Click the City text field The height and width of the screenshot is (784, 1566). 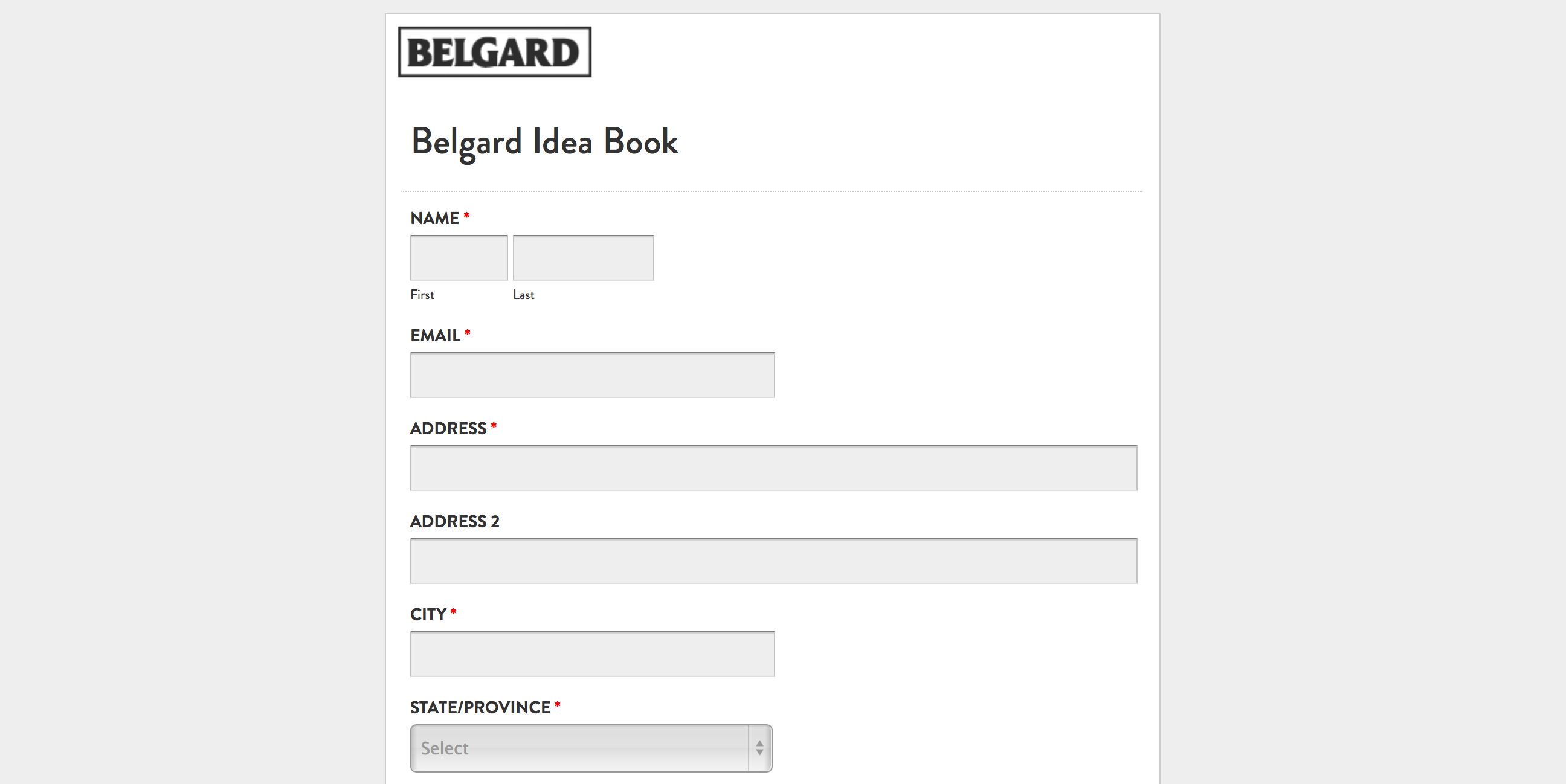pyautogui.click(x=592, y=654)
